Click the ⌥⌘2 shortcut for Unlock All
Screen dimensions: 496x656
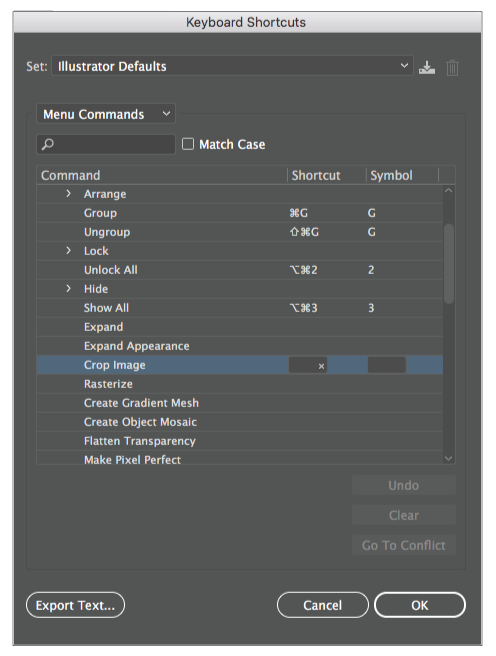304,270
